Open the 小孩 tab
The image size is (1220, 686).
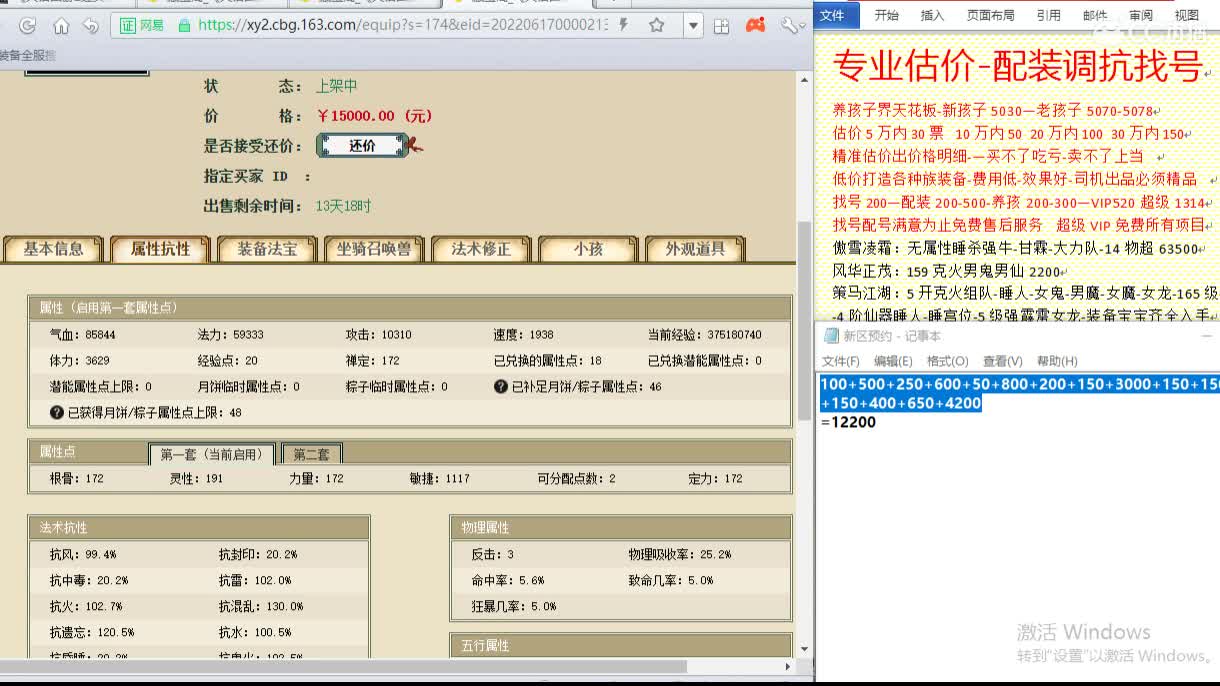click(588, 249)
